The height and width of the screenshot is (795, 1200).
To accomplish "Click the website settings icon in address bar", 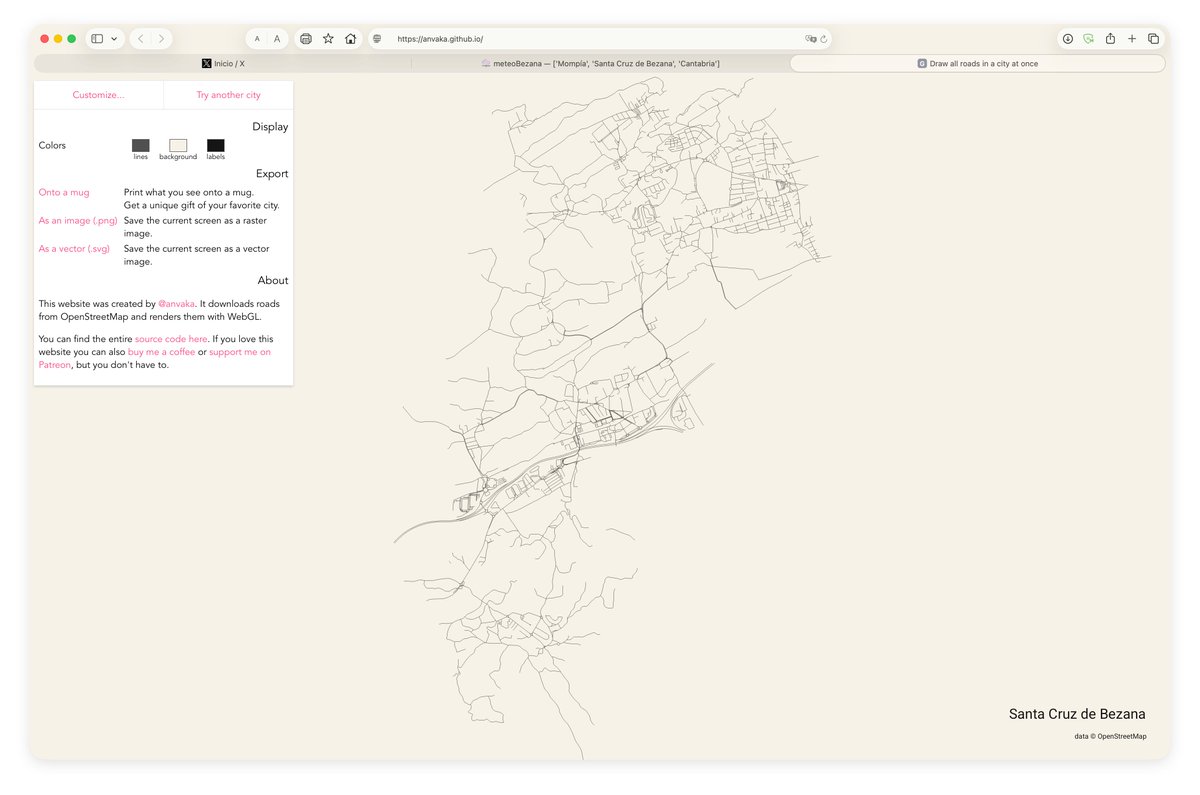I will click(378, 38).
